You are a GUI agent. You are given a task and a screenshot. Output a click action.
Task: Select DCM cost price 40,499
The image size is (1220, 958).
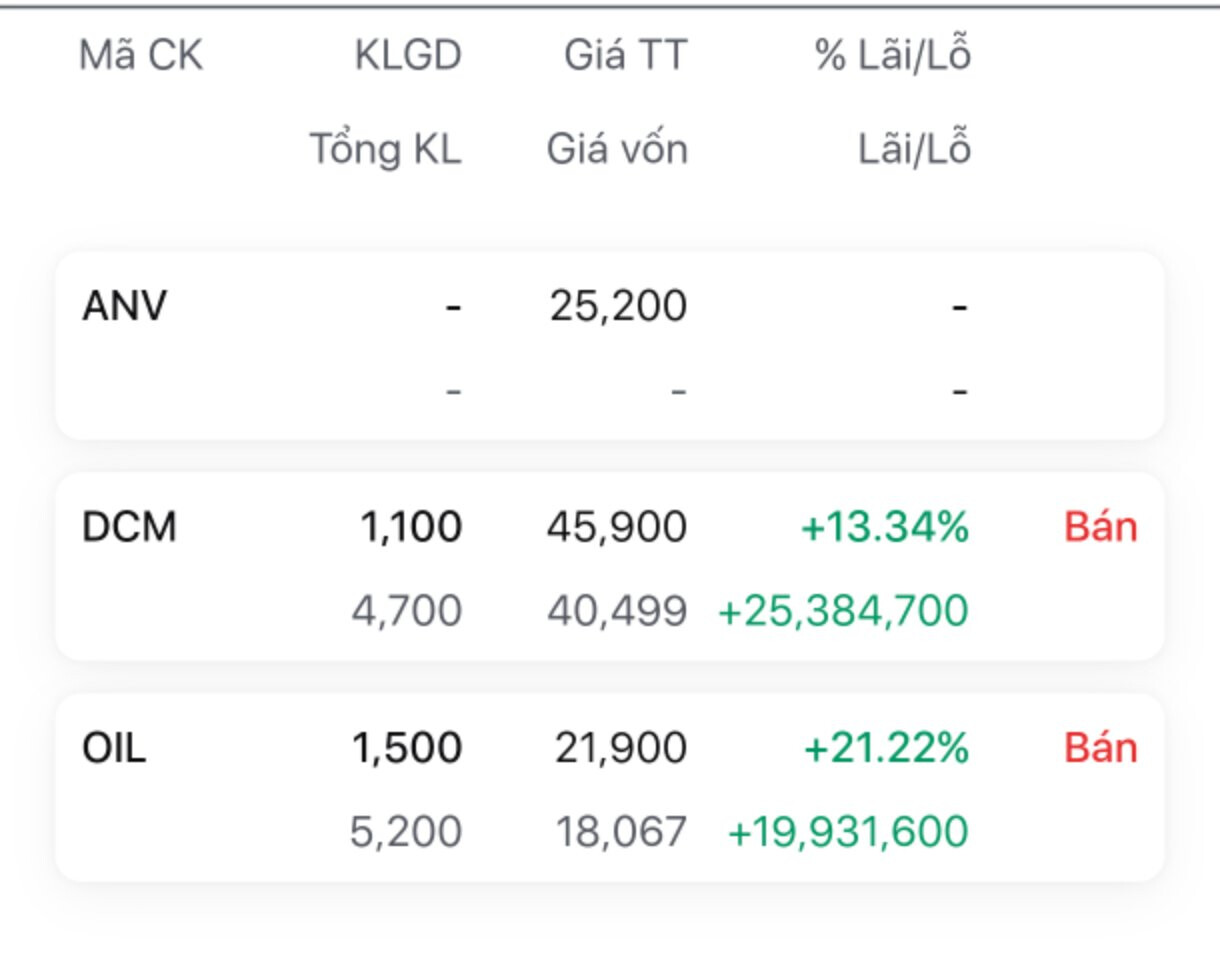click(617, 611)
